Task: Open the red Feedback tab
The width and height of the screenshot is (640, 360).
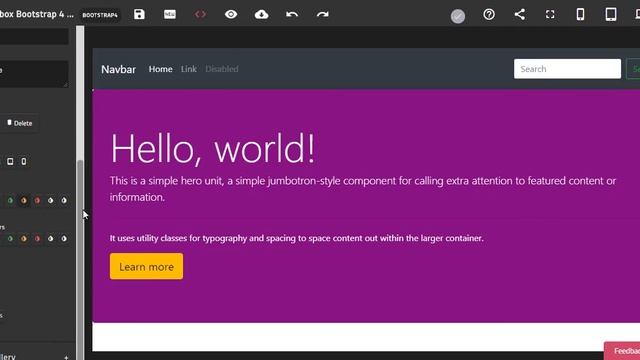Action: tap(622, 351)
